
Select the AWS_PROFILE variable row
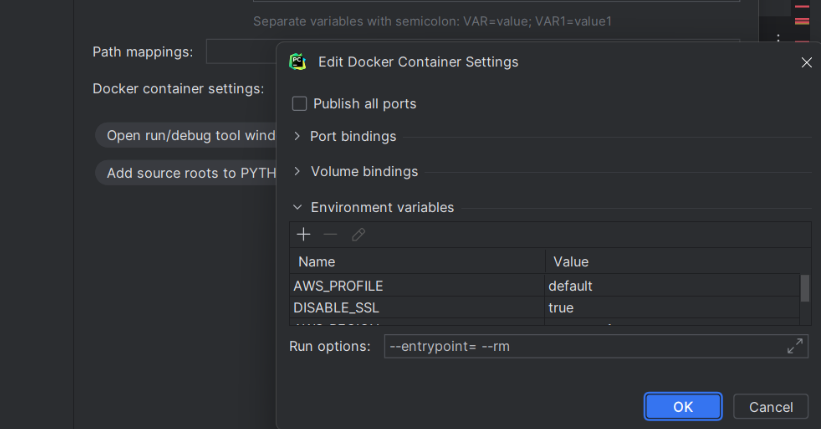(545, 286)
